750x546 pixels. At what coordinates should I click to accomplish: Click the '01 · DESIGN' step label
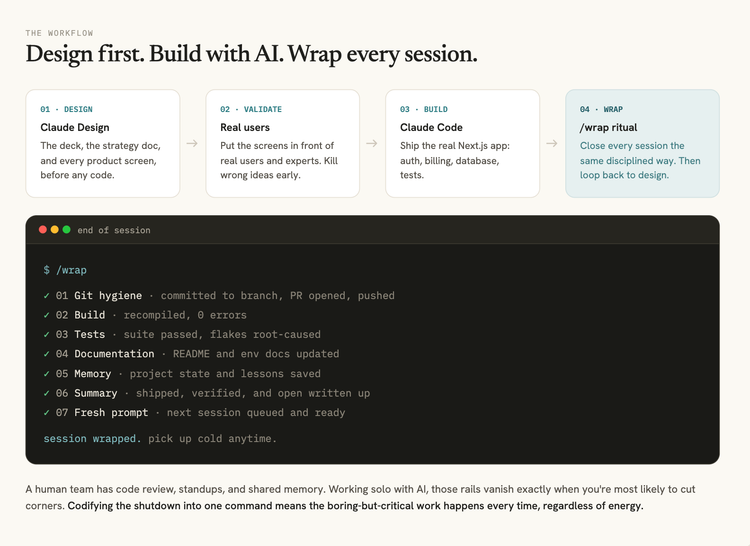(x=66, y=109)
